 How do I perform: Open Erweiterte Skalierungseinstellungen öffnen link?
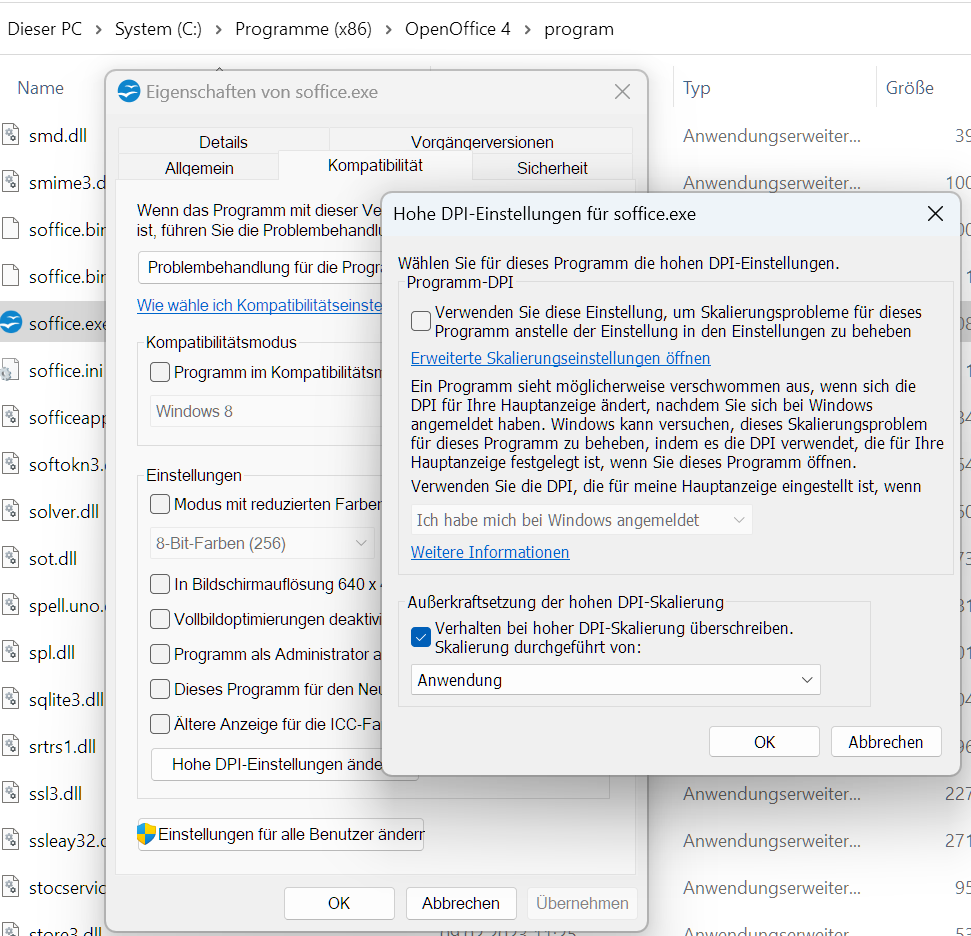(x=560, y=358)
